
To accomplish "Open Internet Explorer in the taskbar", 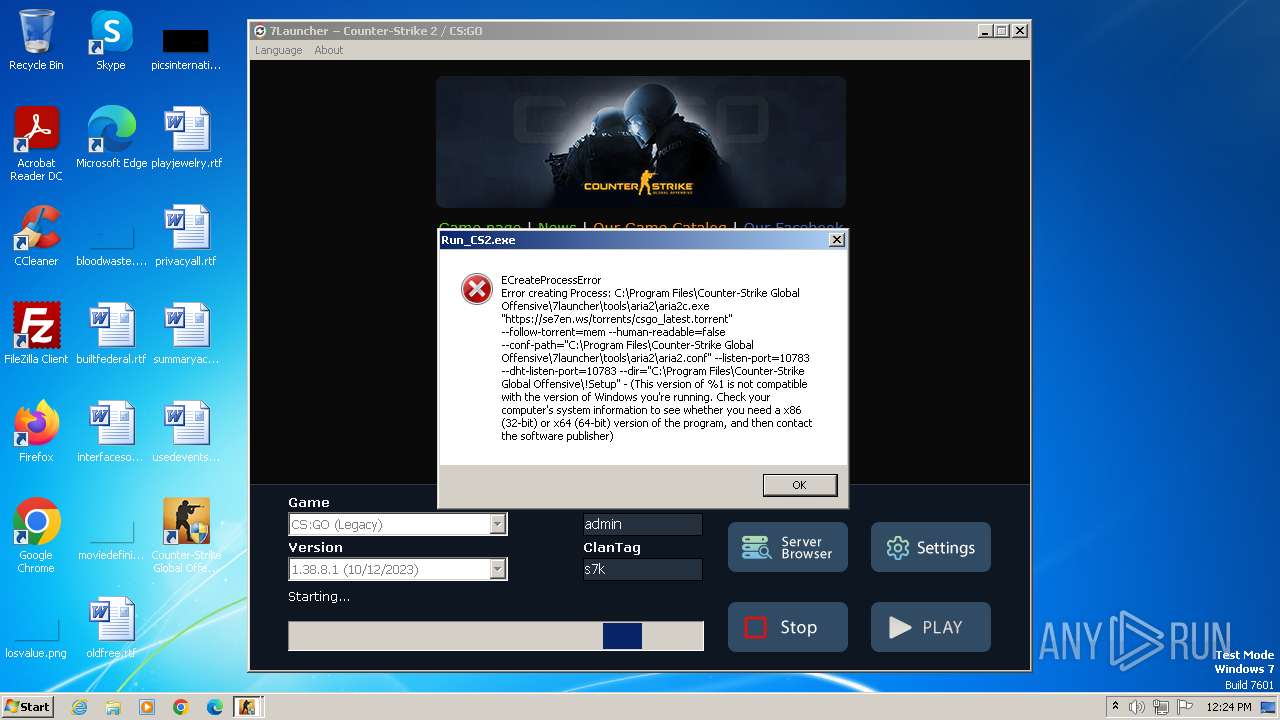I will pos(79,707).
